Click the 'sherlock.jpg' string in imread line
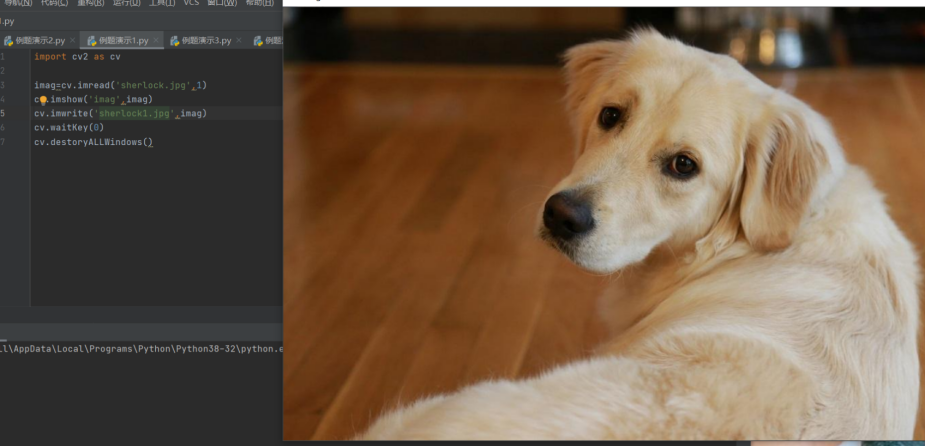This screenshot has width=926, height=447. pos(155,85)
